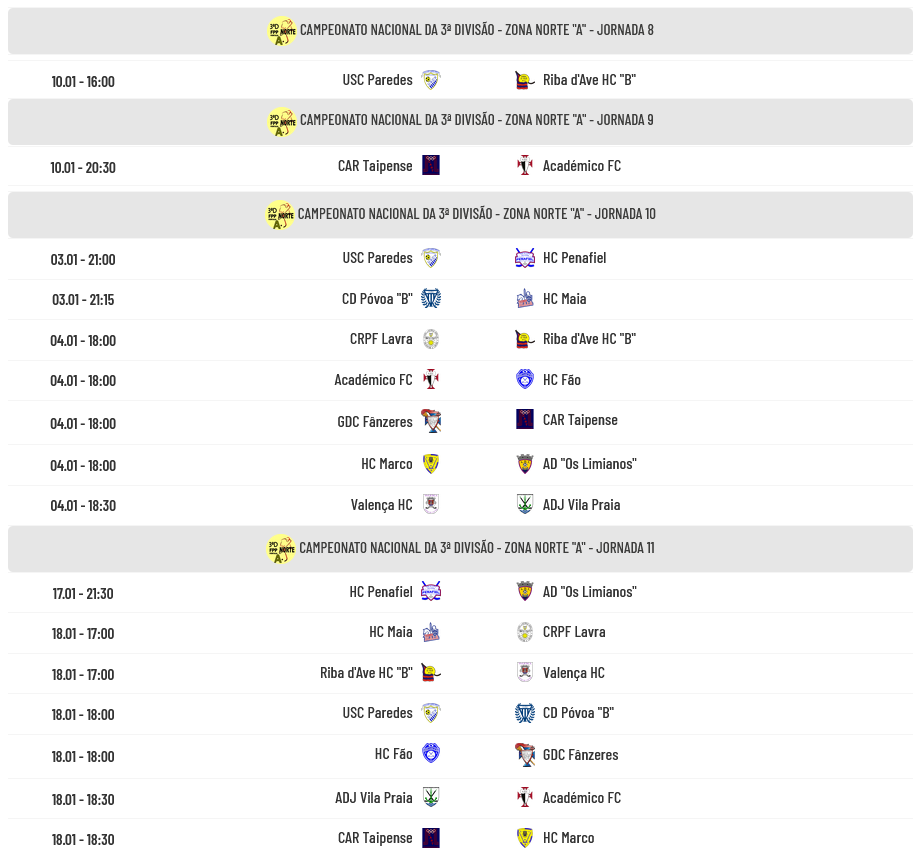This screenshot has height=858, width=920.
Task: Click ADJ Vila Praia crest in Jornada 10
Action: point(525,505)
